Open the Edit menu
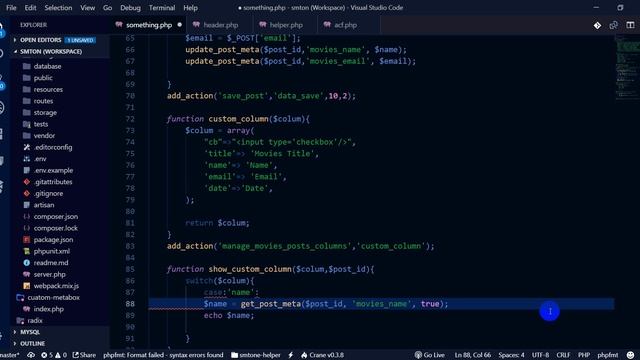Image resolution: width=640 pixels, height=360 pixels. [30, 8]
